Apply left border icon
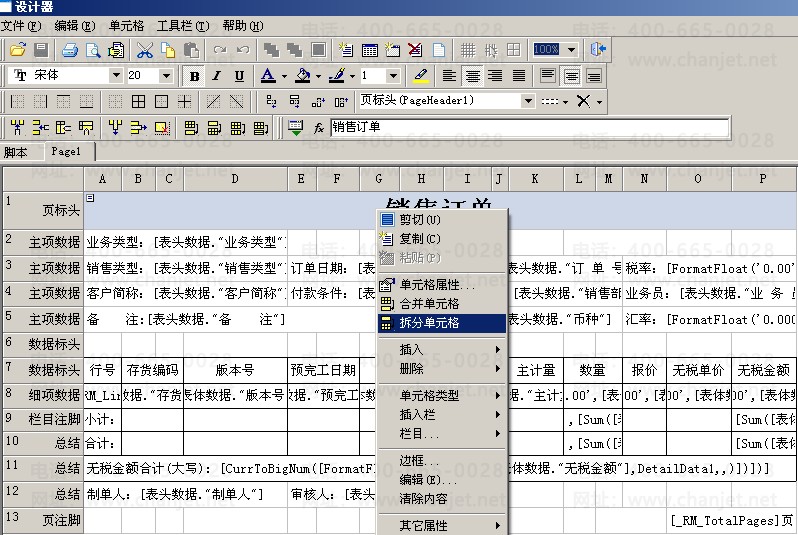This screenshot has width=798, height=535. [x=17, y=102]
